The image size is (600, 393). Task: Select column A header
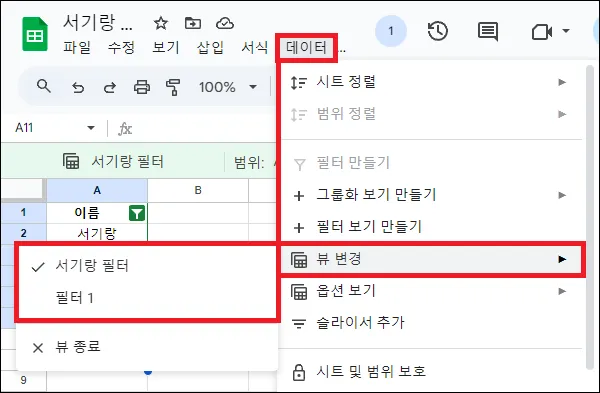(97, 190)
